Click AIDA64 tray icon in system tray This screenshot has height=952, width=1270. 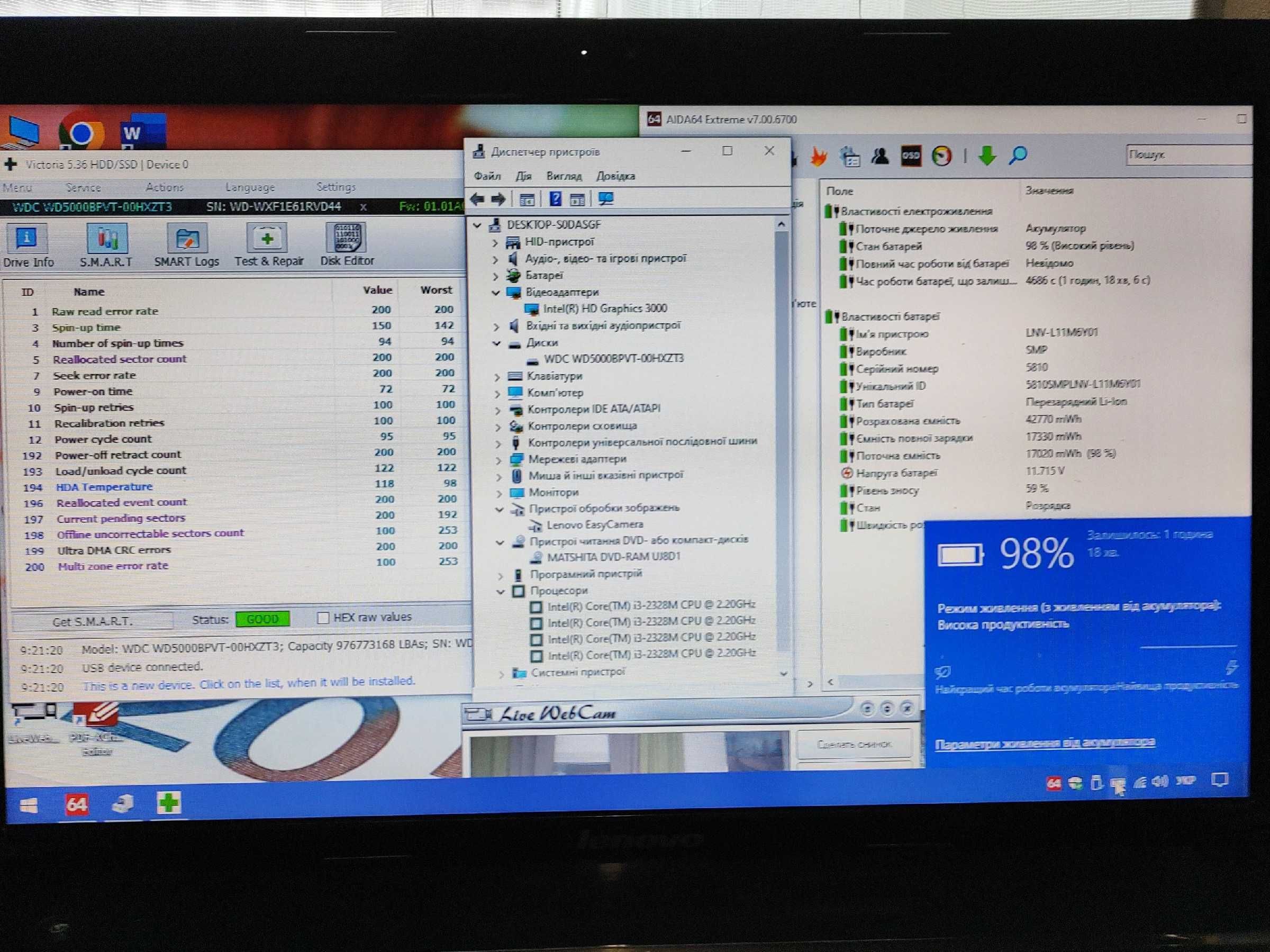1054,783
